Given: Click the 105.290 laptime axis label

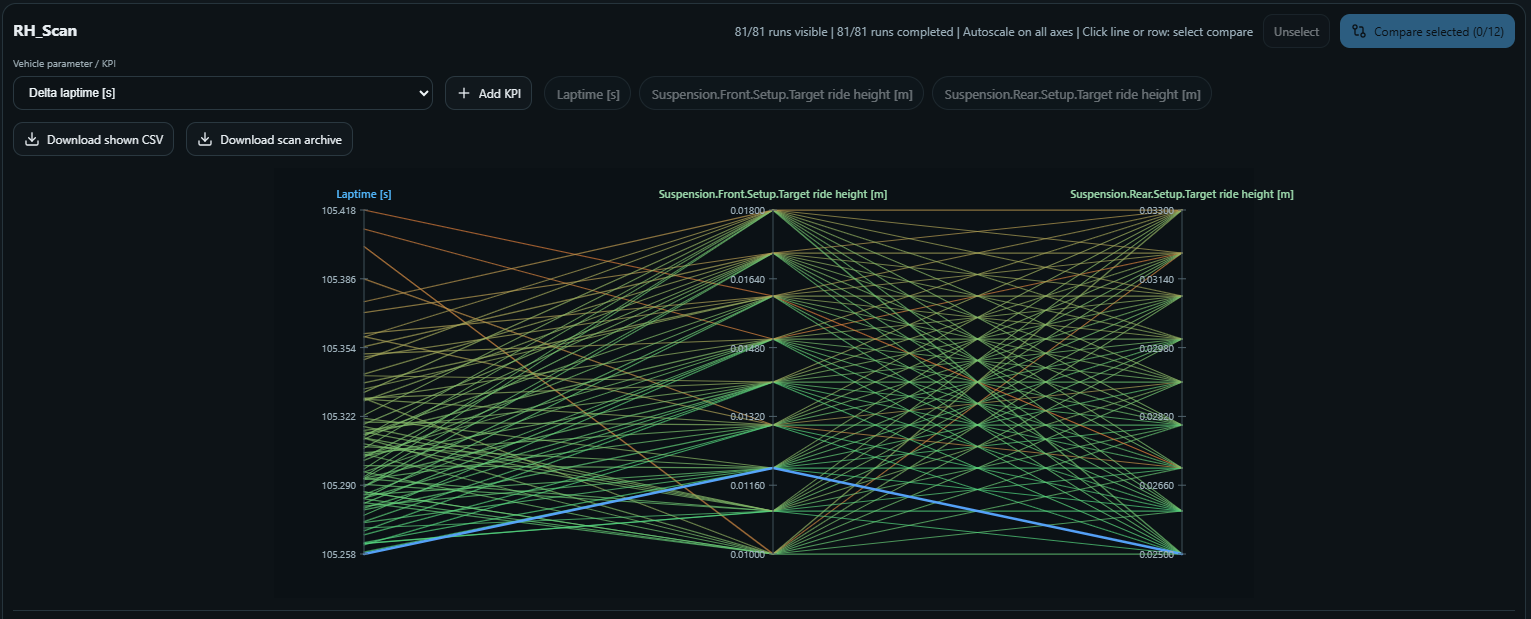Looking at the screenshot, I should 339,486.
